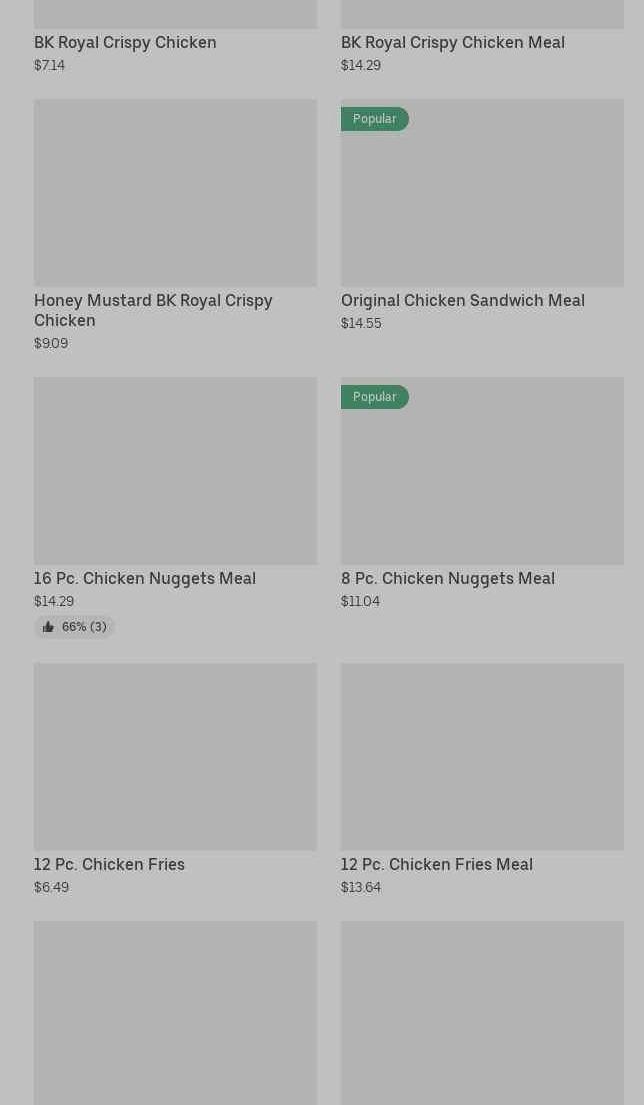Click the $13.64 price label

click(x=360, y=887)
